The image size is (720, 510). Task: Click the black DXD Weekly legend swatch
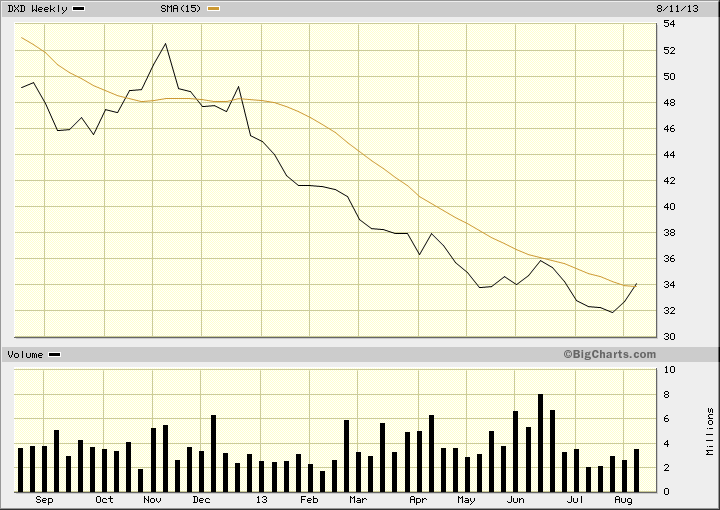pos(79,9)
